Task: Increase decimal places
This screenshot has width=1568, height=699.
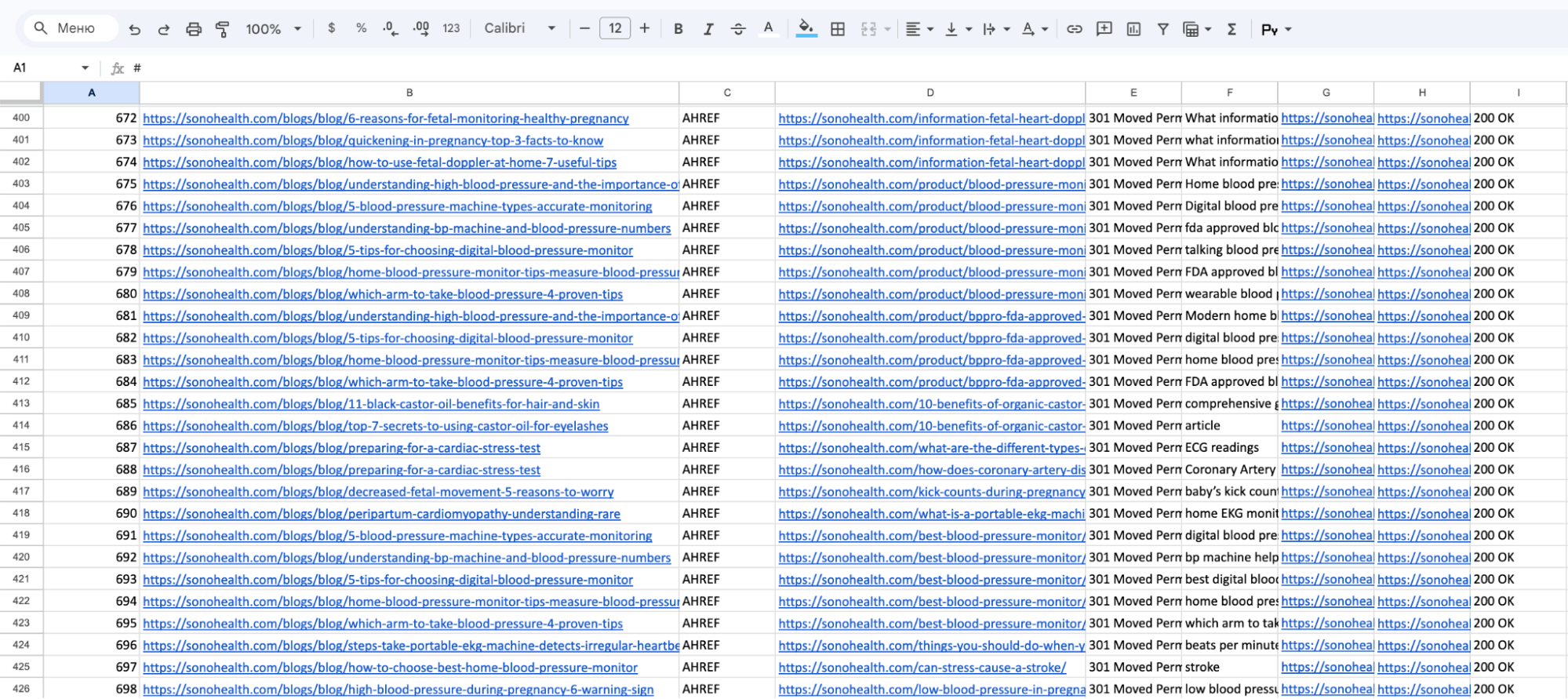Action: click(x=421, y=28)
